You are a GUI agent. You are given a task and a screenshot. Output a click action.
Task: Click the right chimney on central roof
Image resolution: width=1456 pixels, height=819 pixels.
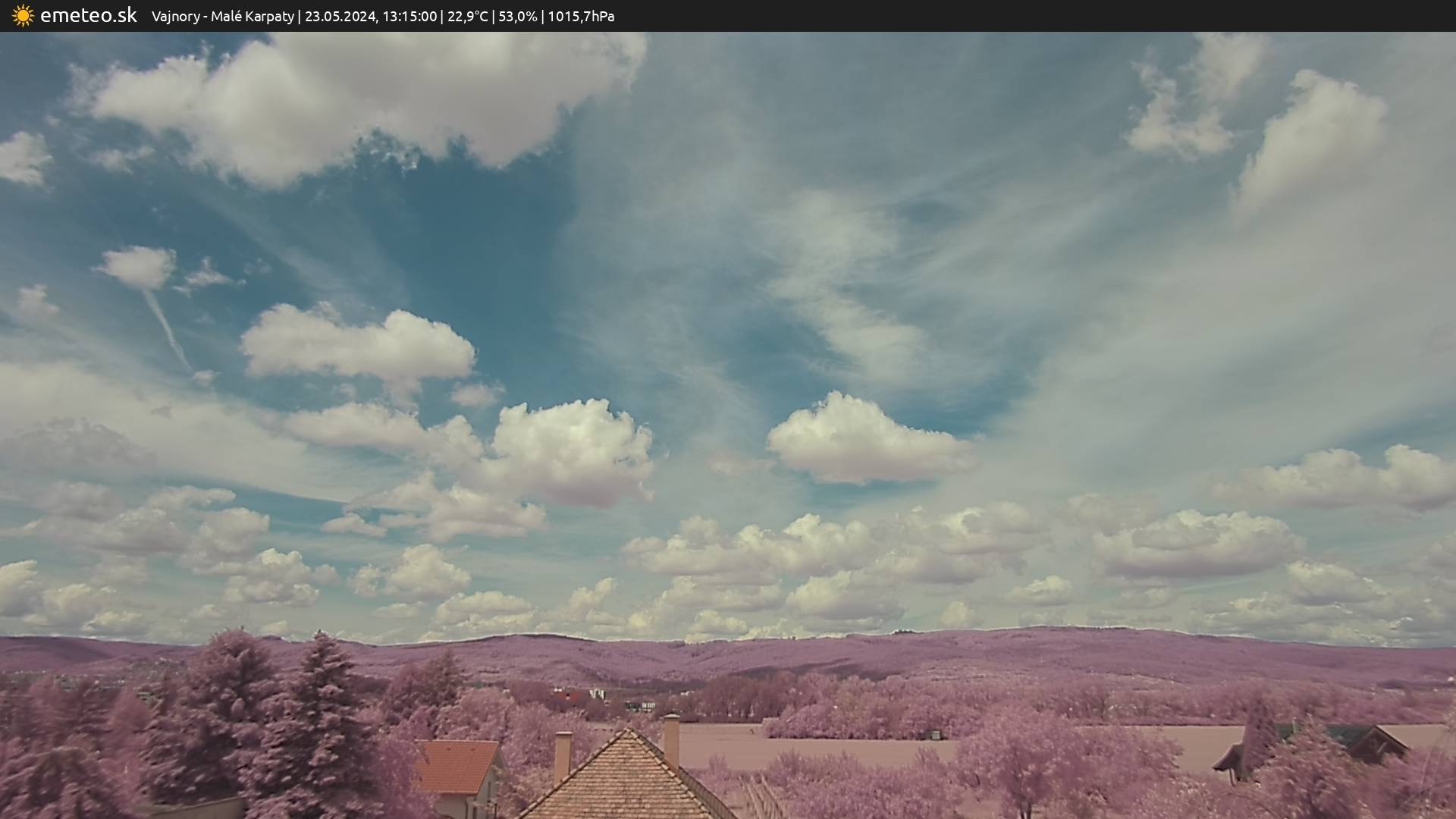pos(671,739)
